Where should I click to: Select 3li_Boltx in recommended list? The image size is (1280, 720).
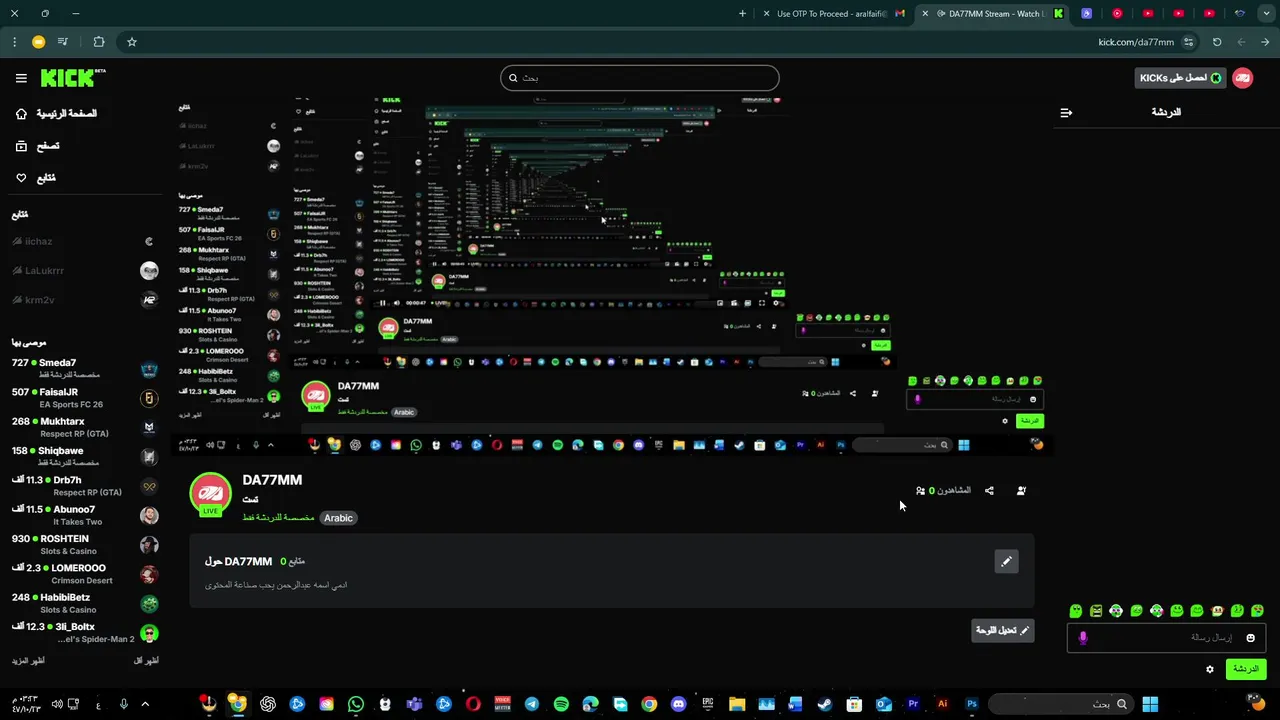(85, 633)
